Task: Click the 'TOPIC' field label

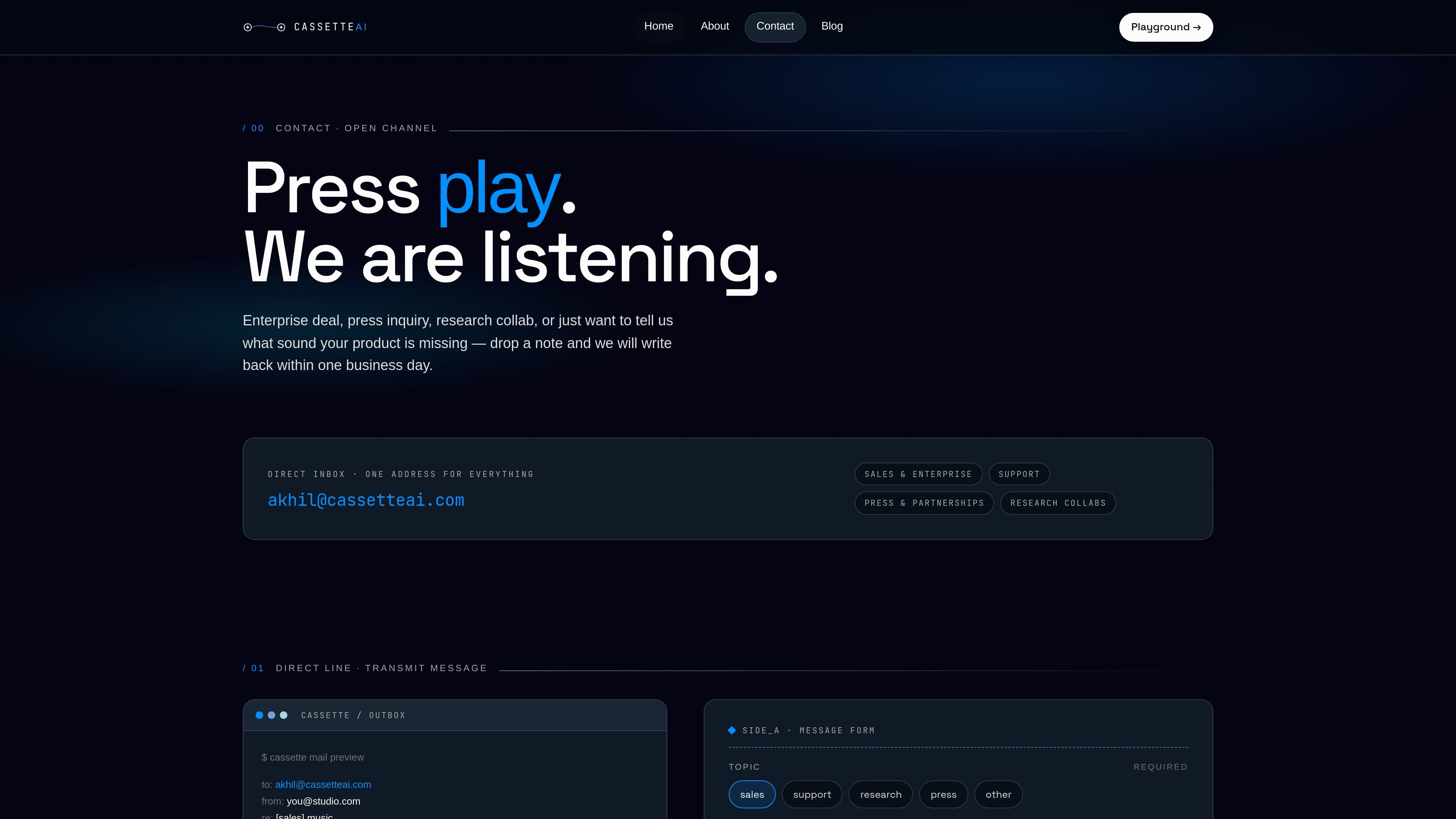Action: pos(744,767)
